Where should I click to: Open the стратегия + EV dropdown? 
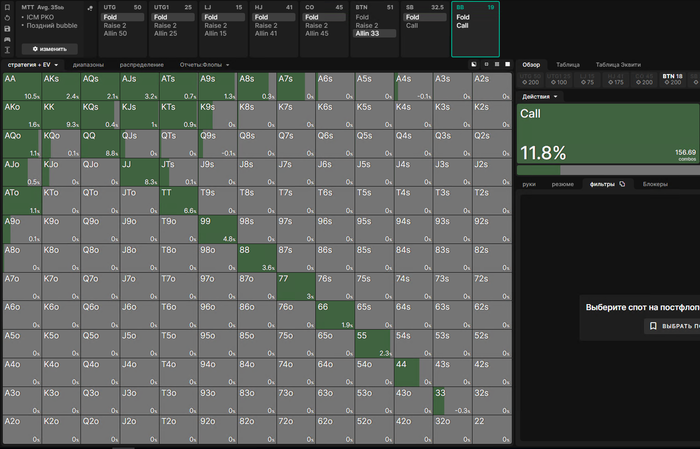[x=33, y=65]
